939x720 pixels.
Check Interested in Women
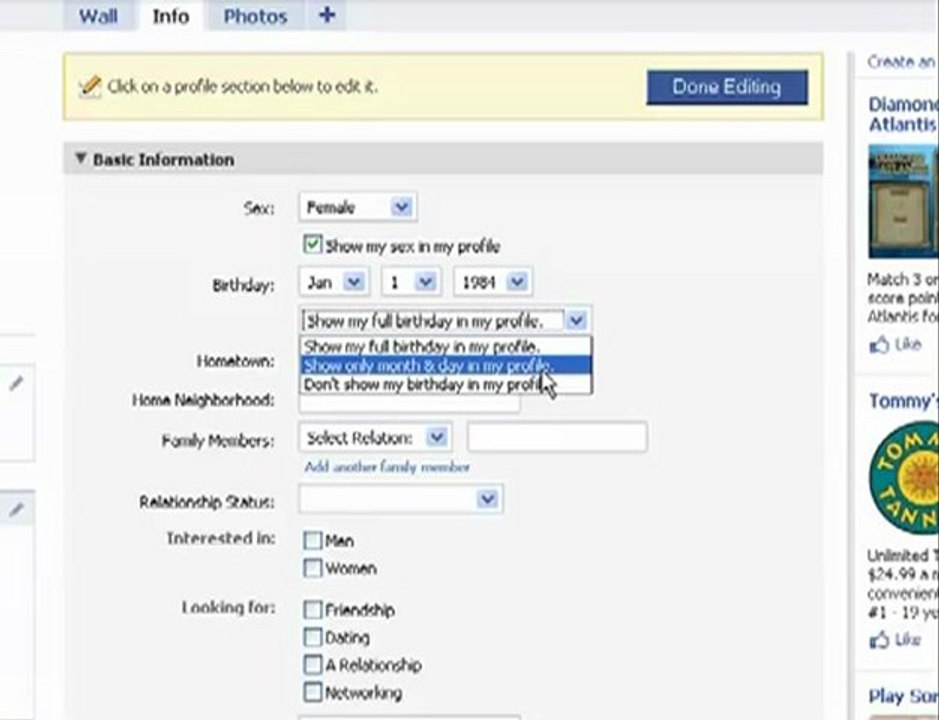click(x=313, y=567)
